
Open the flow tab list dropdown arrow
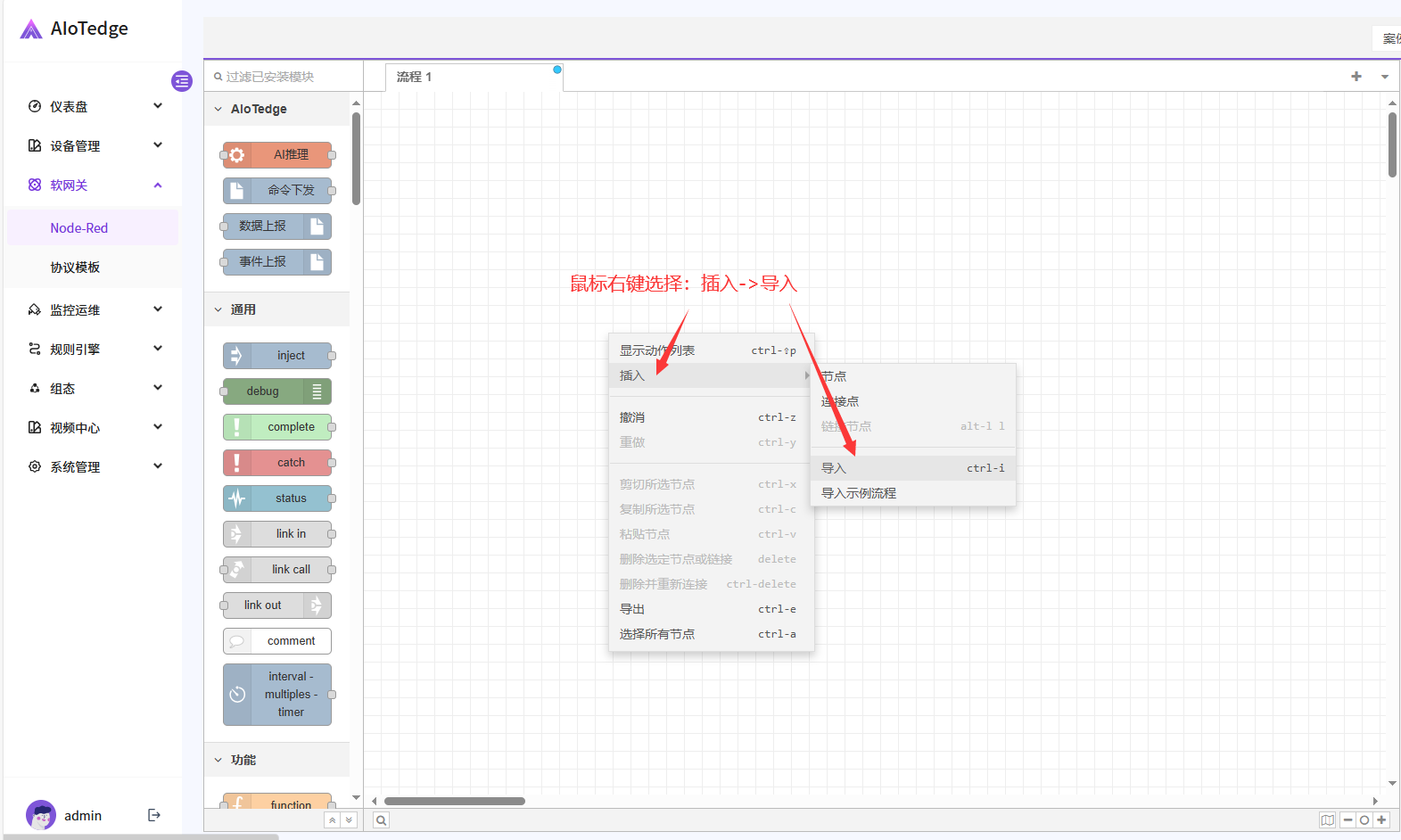pyautogui.click(x=1385, y=77)
